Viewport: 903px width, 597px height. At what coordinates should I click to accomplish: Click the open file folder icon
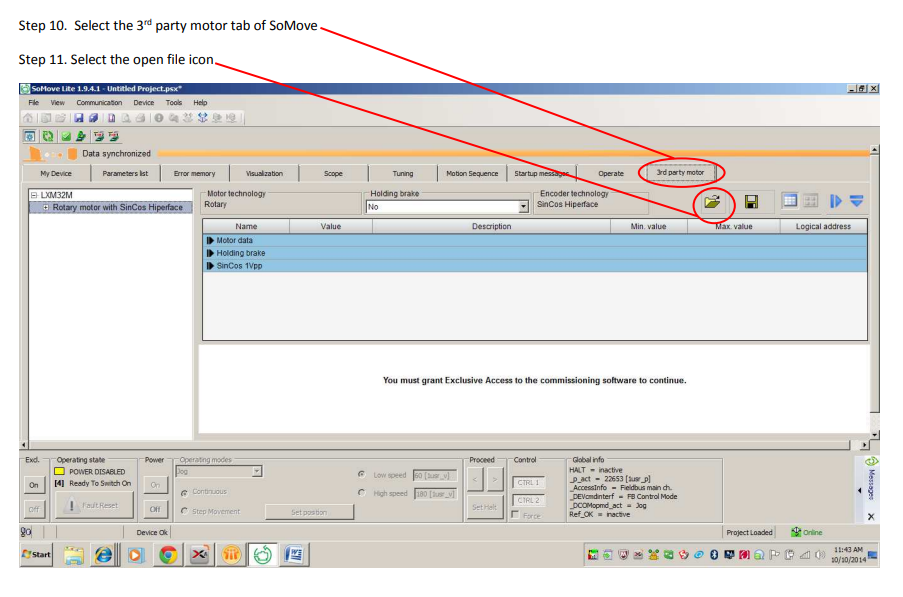coord(712,202)
